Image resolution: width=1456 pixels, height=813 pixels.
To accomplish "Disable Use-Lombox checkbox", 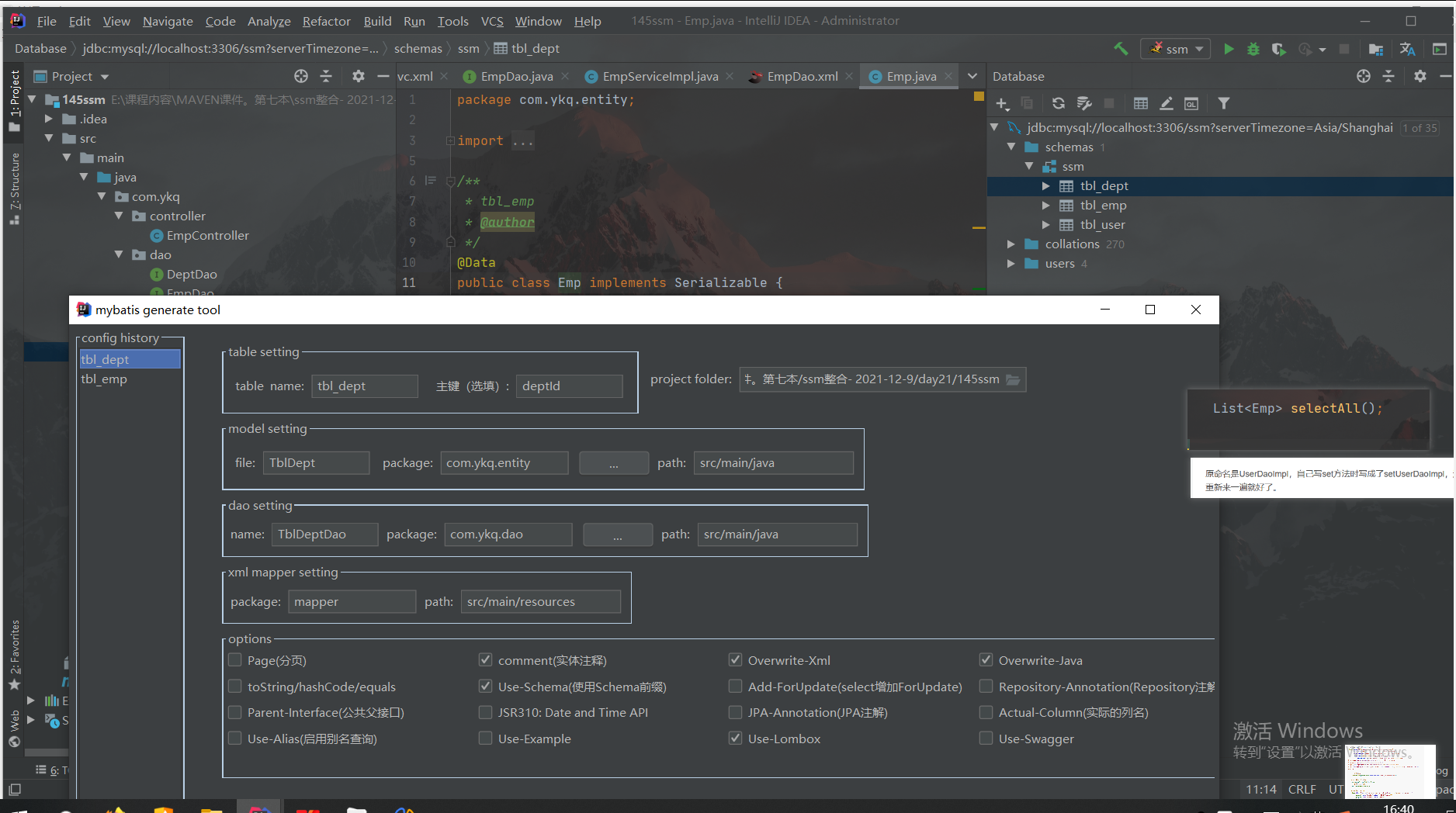I will (735, 739).
